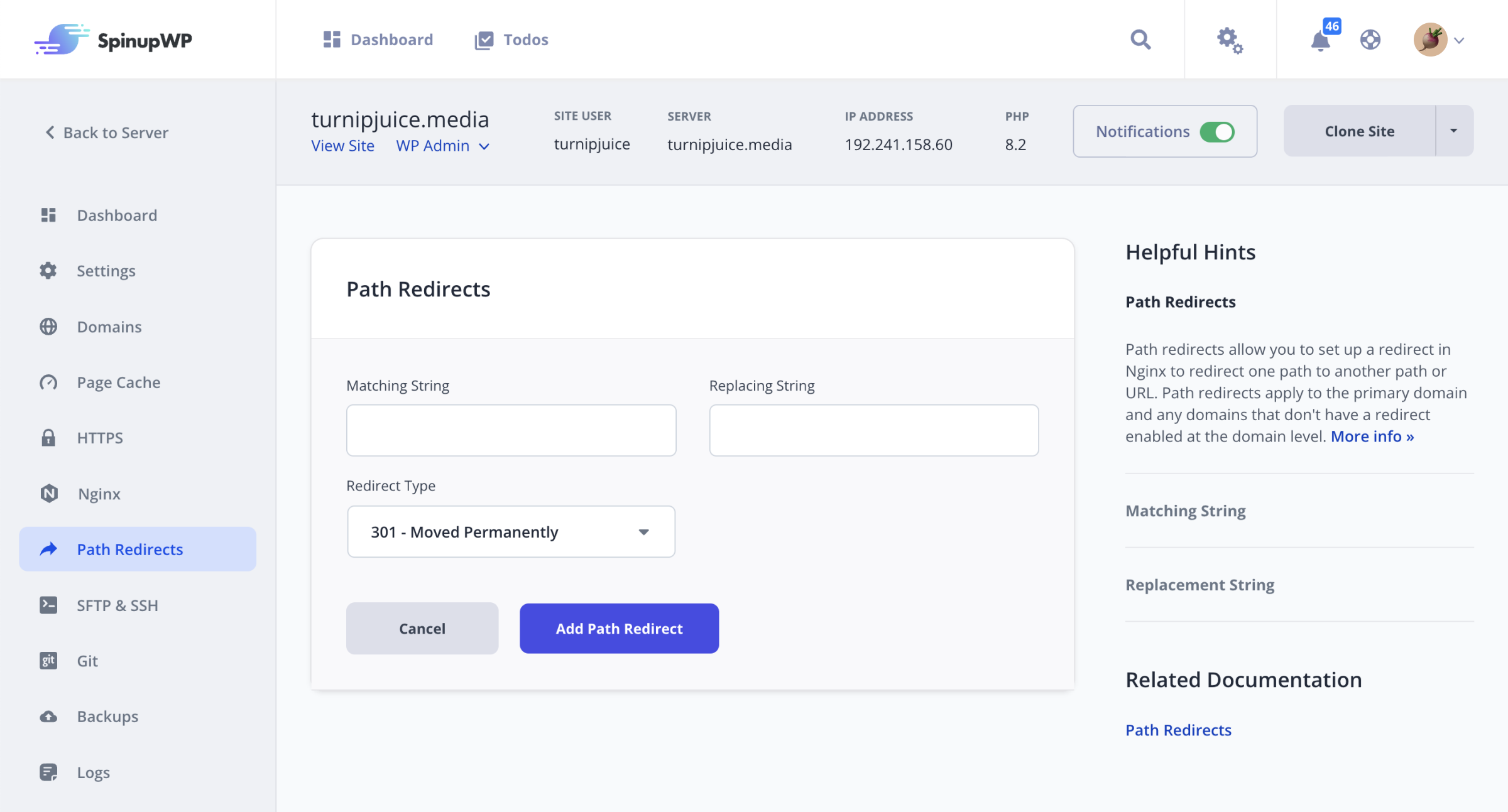Click the Nginx sidebar icon
The height and width of the screenshot is (812, 1508).
[49, 493]
